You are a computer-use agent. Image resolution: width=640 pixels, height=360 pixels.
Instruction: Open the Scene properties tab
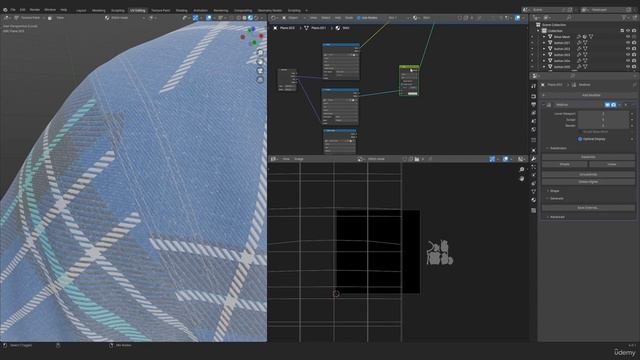[533, 121]
